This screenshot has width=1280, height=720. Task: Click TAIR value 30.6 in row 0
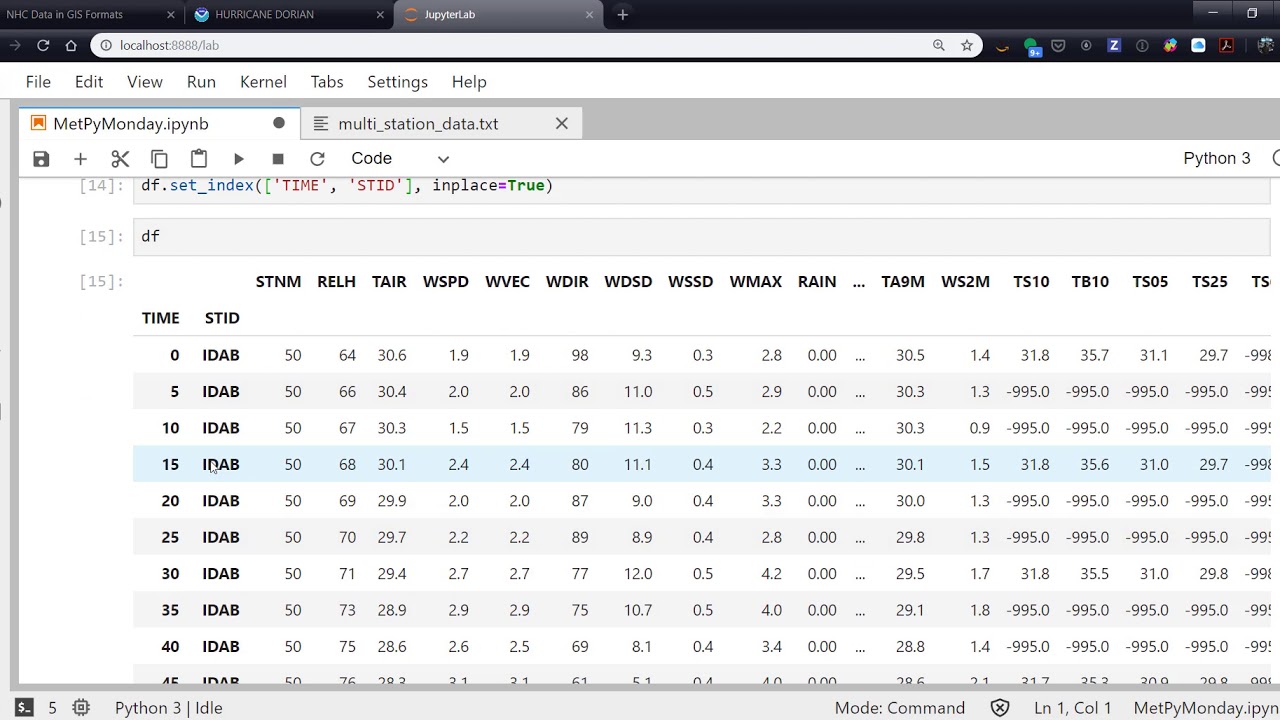[x=392, y=355]
